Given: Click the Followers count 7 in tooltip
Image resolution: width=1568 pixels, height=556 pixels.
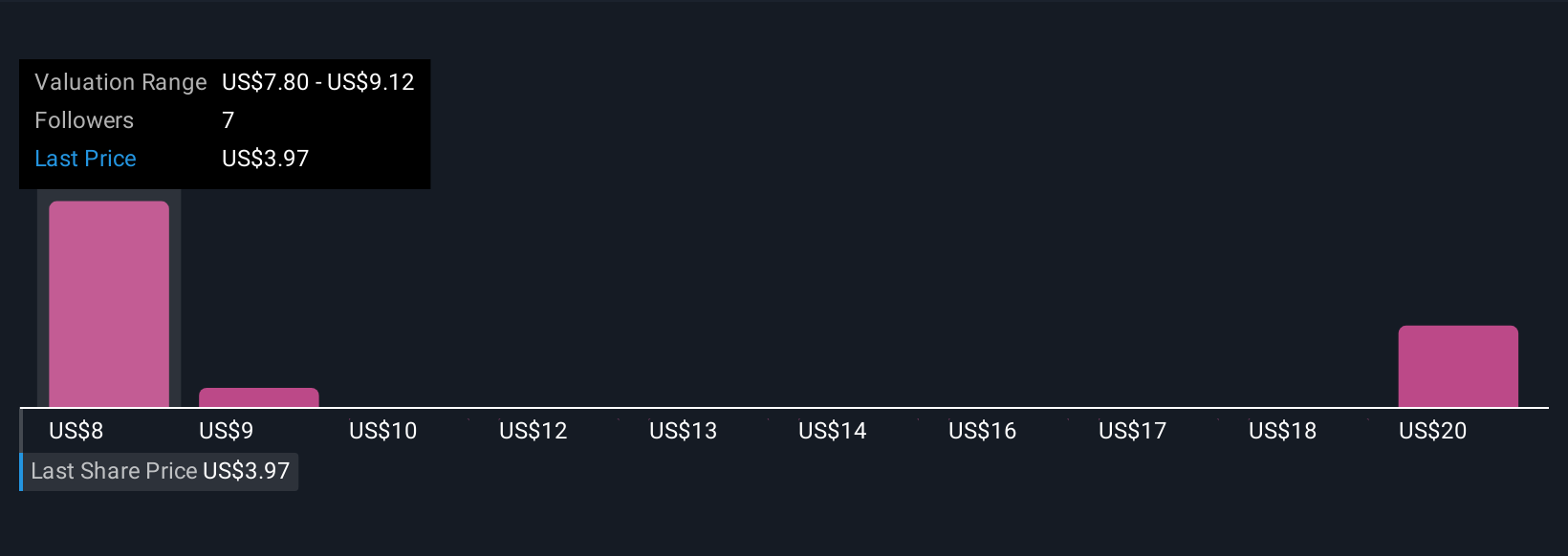Looking at the screenshot, I should click(x=228, y=120).
